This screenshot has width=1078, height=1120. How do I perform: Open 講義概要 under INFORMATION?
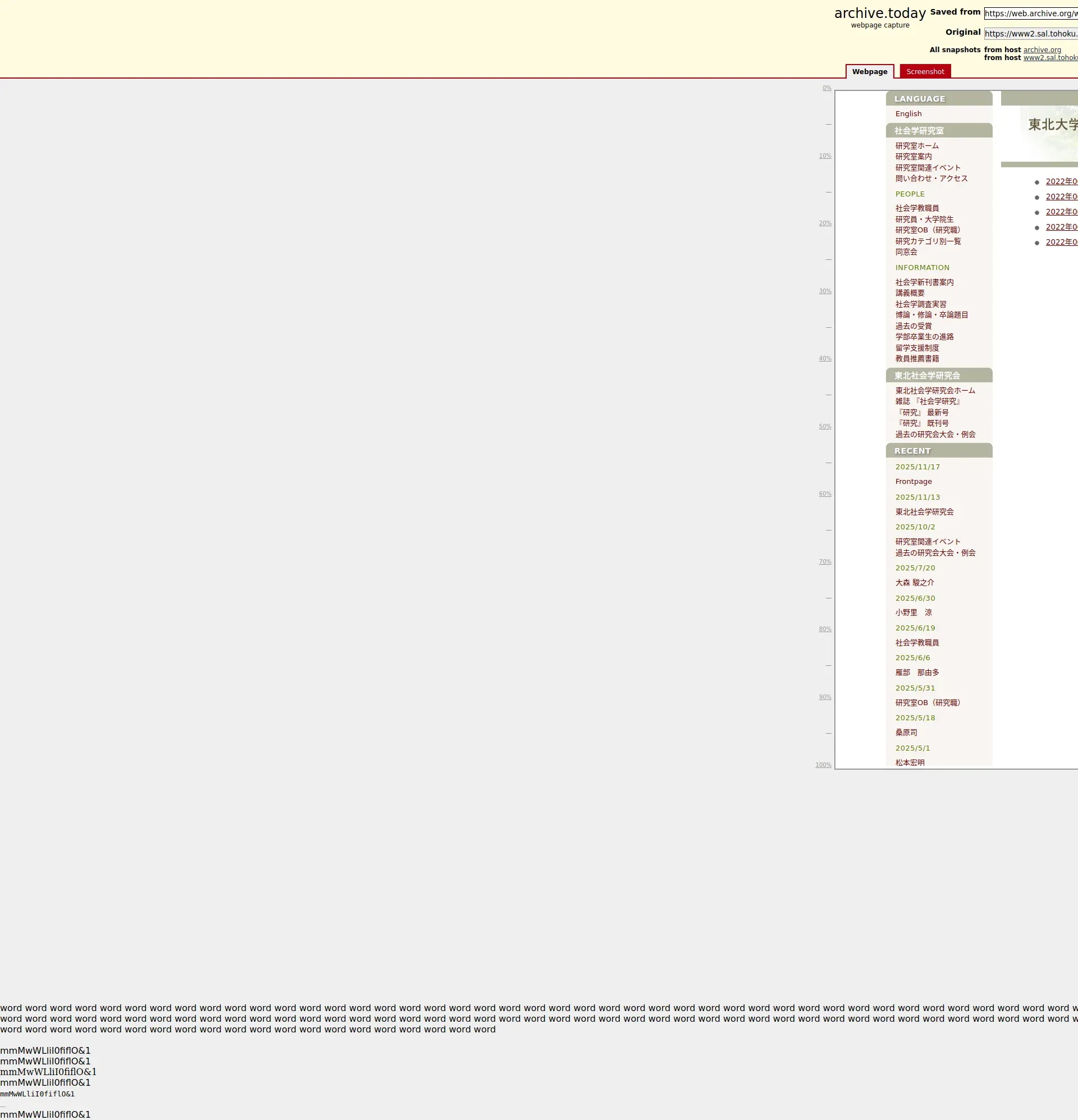point(910,293)
